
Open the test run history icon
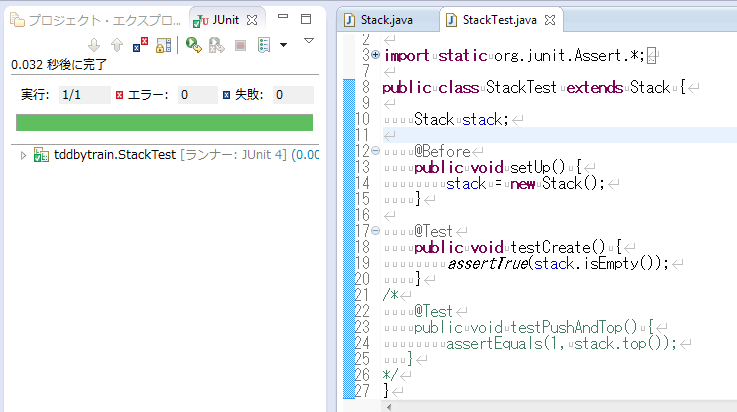pyautogui.click(x=264, y=45)
